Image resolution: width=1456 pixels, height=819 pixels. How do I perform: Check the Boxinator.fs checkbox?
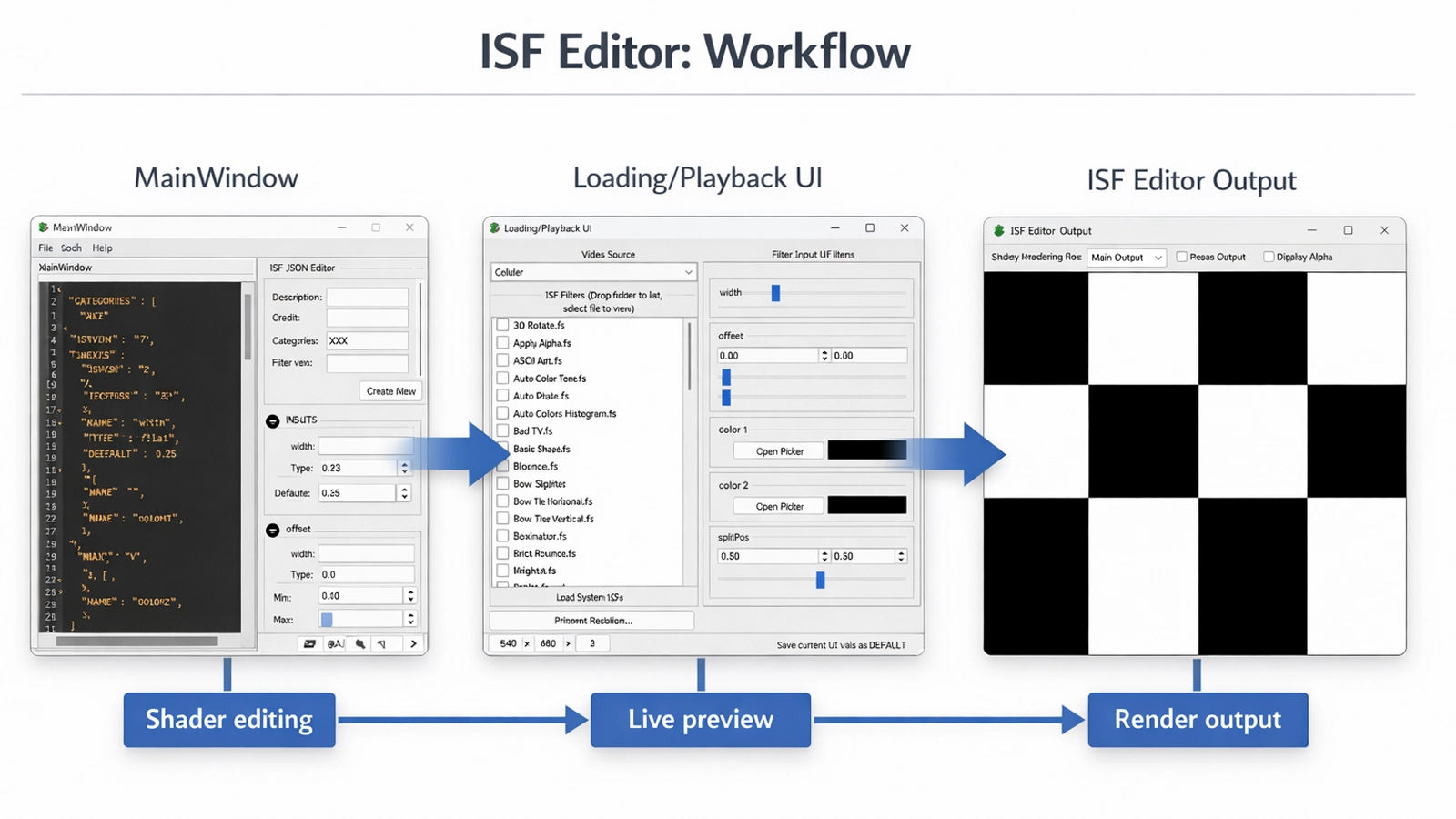(x=502, y=536)
